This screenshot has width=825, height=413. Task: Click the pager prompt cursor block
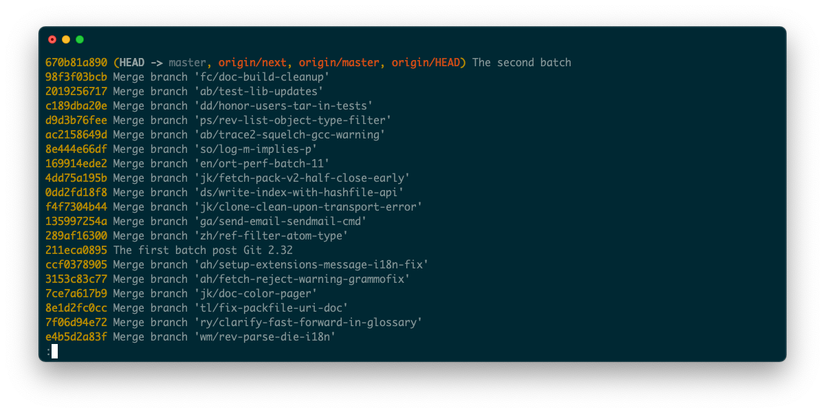tap(54, 351)
